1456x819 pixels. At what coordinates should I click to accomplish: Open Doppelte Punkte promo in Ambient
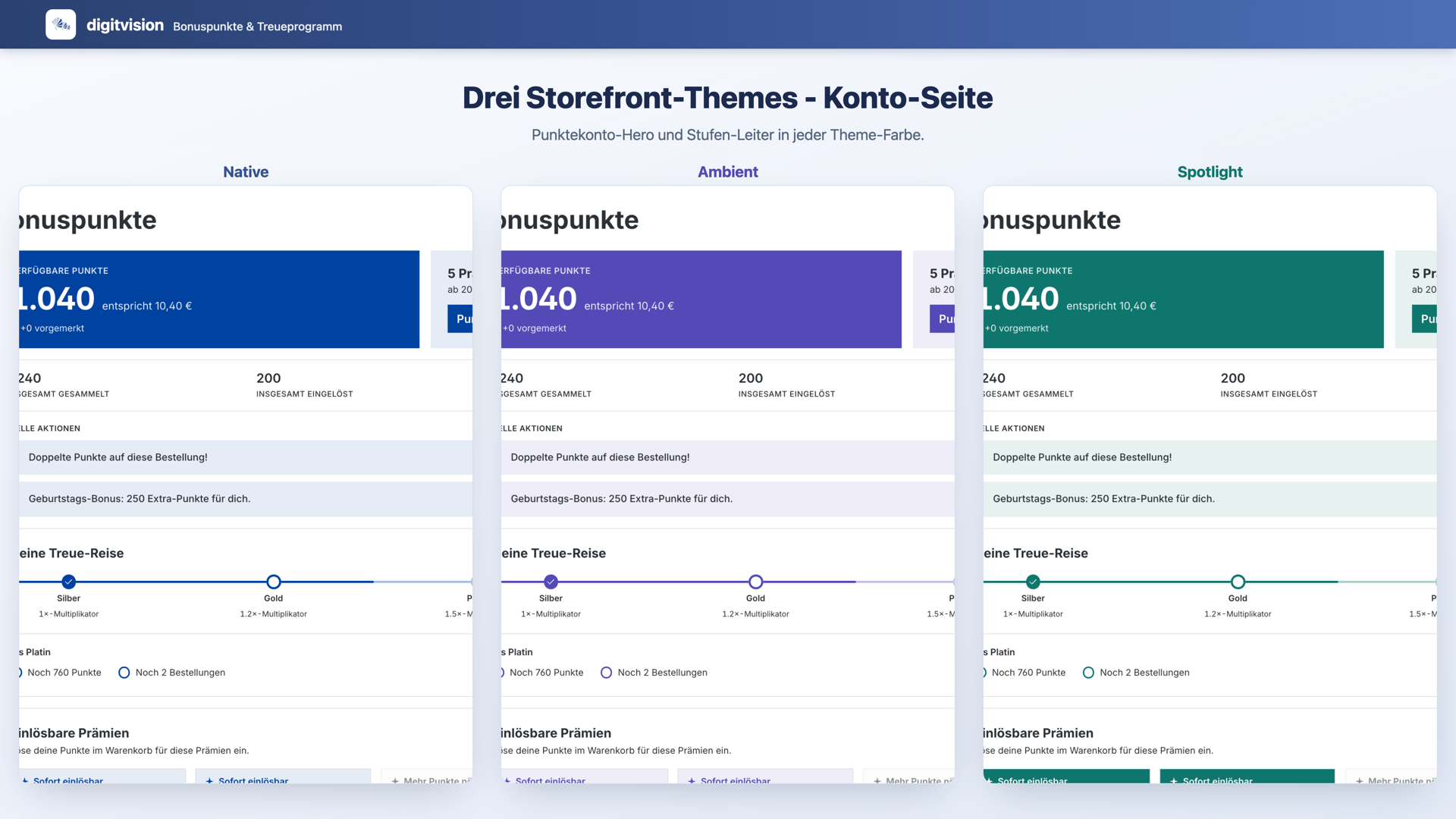728,457
